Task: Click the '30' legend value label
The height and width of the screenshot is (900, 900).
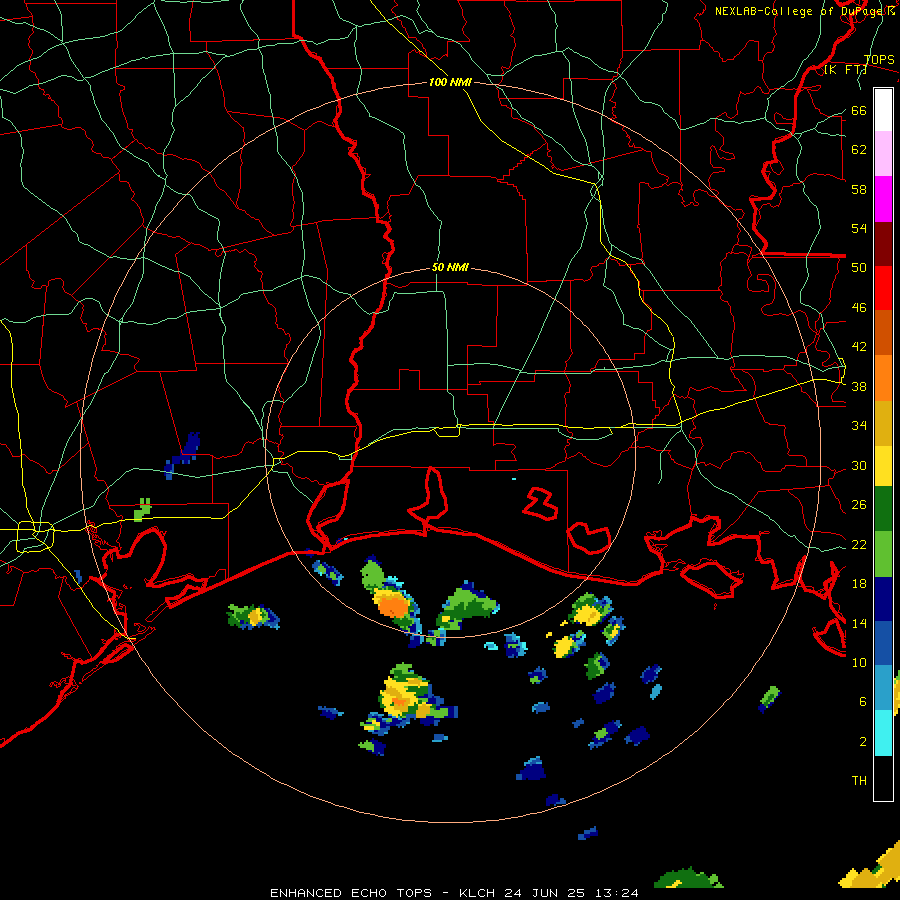Action: tap(859, 465)
